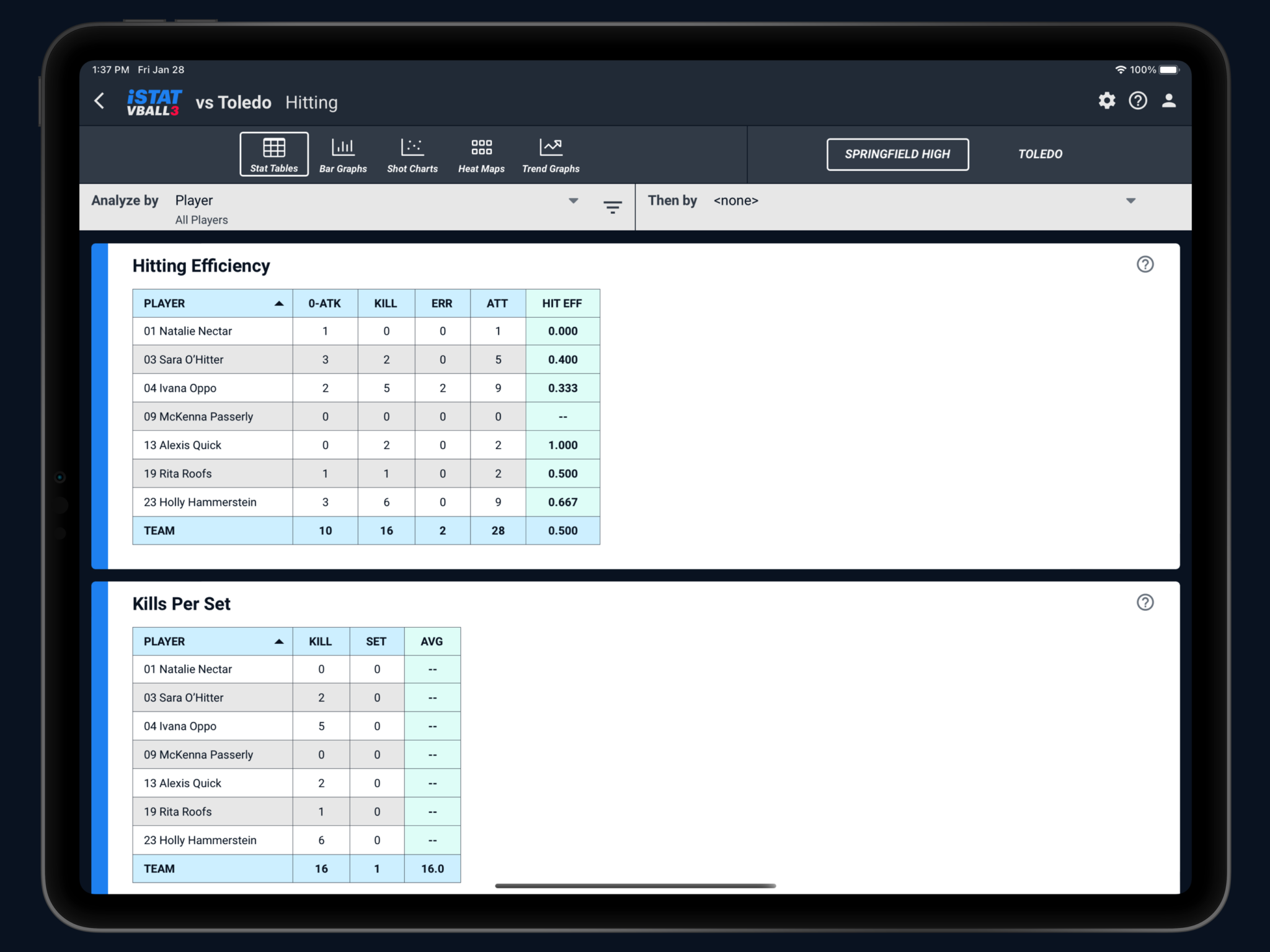Select the SPRINGFIELD HIGH team toggle

897,154
